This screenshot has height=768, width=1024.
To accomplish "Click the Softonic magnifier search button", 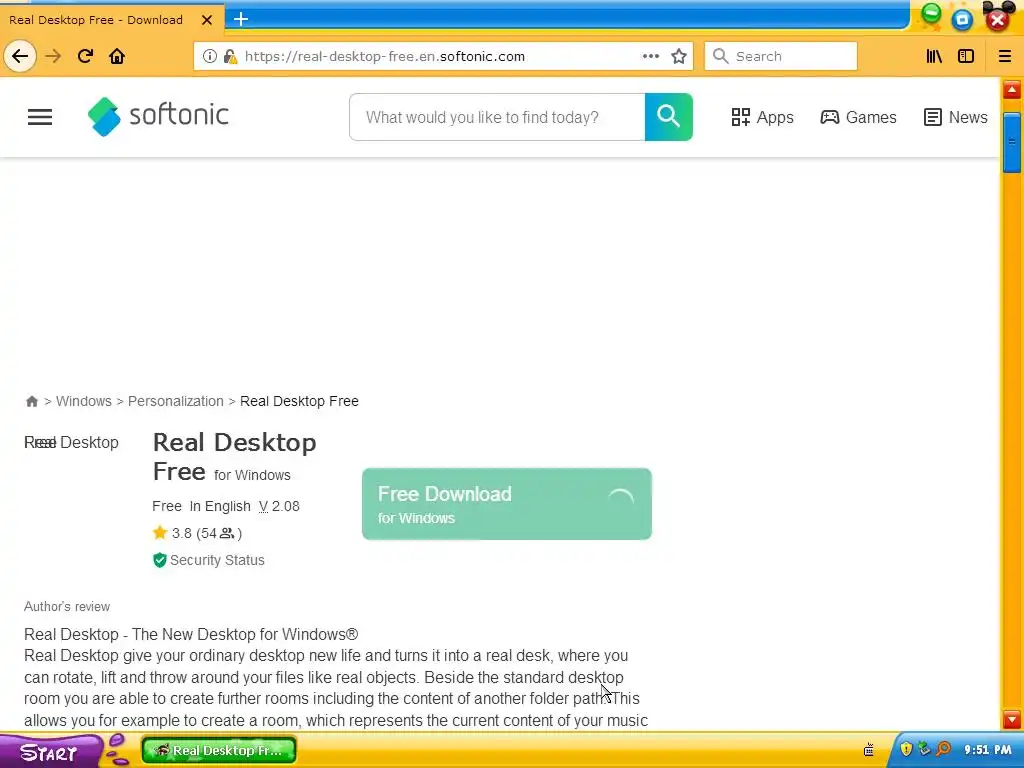I will (x=668, y=117).
